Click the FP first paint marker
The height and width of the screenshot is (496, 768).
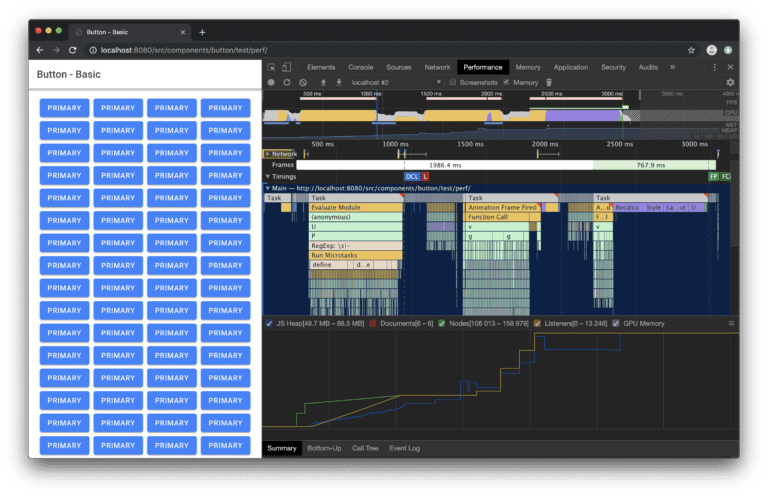714,177
